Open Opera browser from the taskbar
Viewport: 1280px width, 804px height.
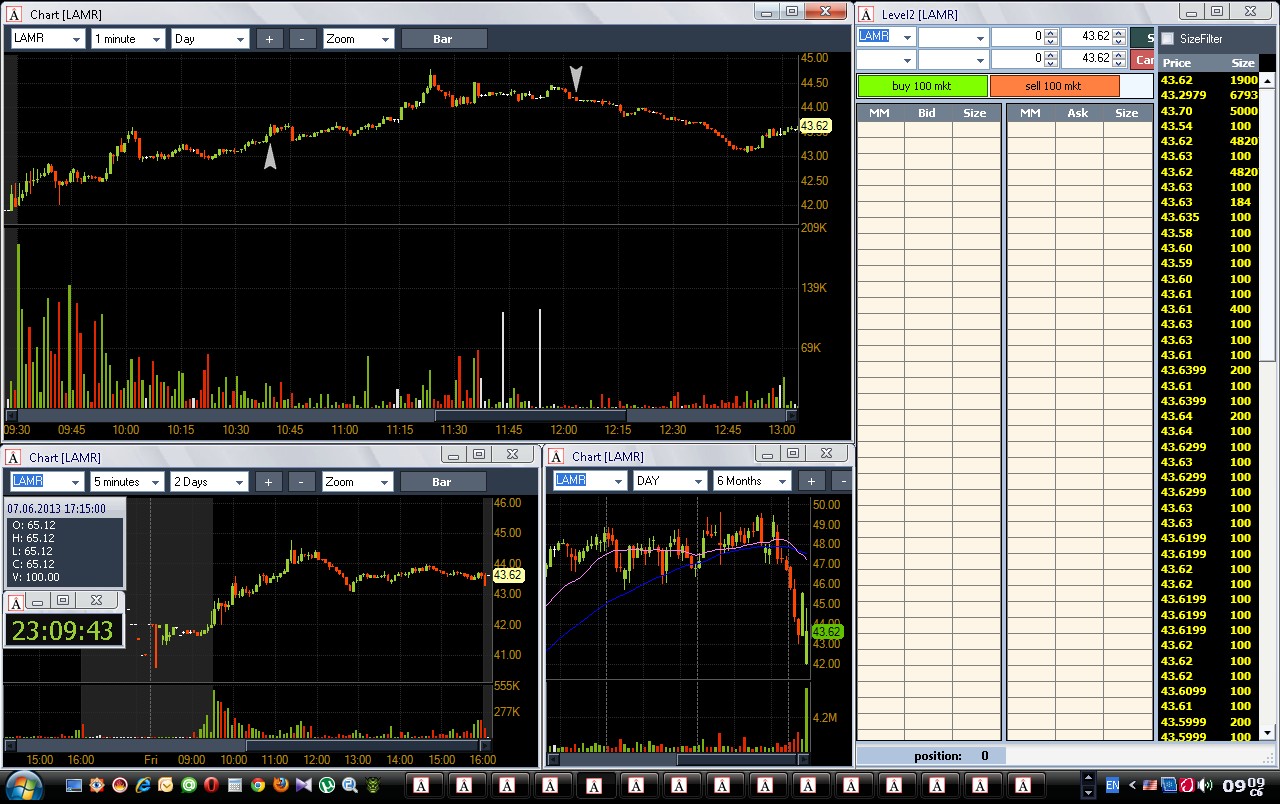point(211,785)
